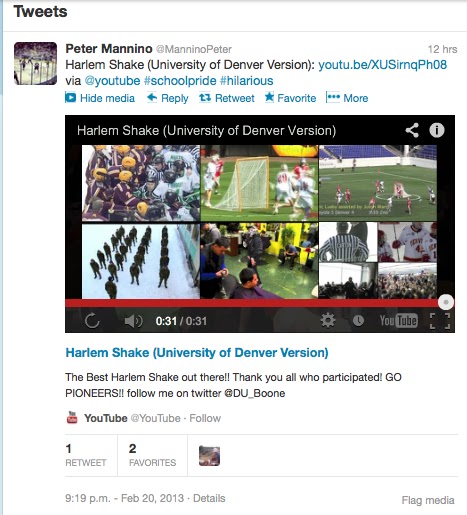Replay the video with the circular arrow

pos(92,321)
